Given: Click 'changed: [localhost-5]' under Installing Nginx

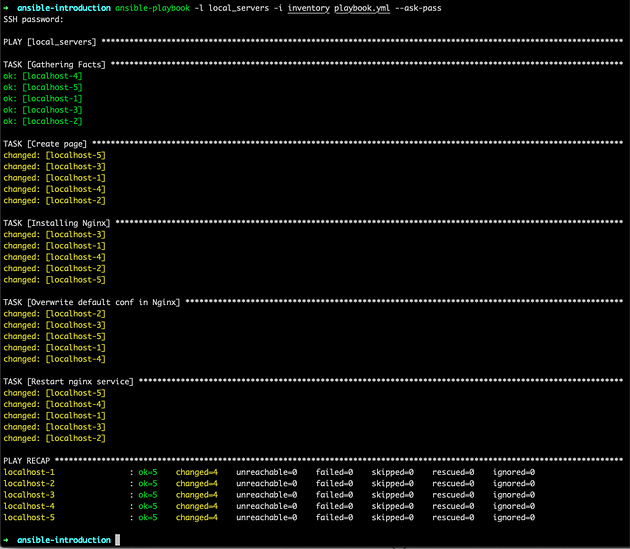Looking at the screenshot, I should point(54,280).
